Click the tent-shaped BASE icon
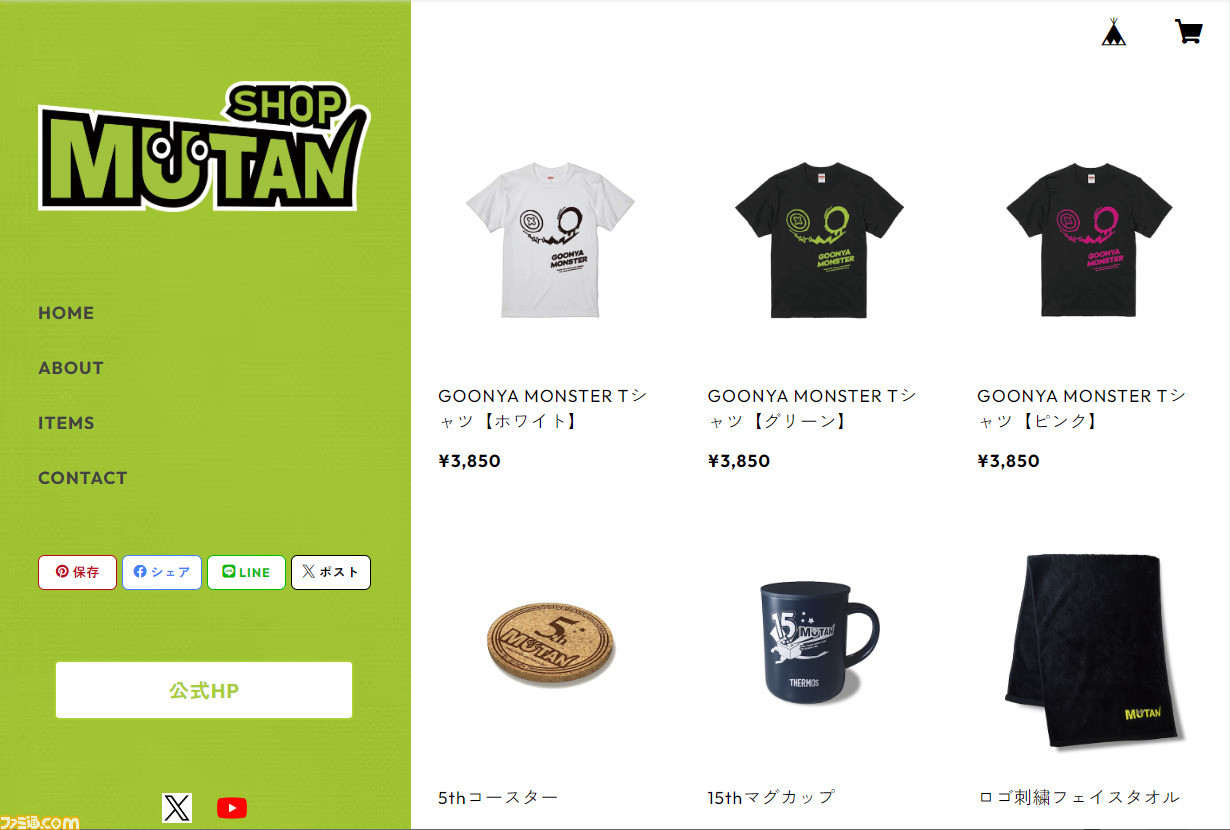Image resolution: width=1230 pixels, height=830 pixels. point(1113,32)
